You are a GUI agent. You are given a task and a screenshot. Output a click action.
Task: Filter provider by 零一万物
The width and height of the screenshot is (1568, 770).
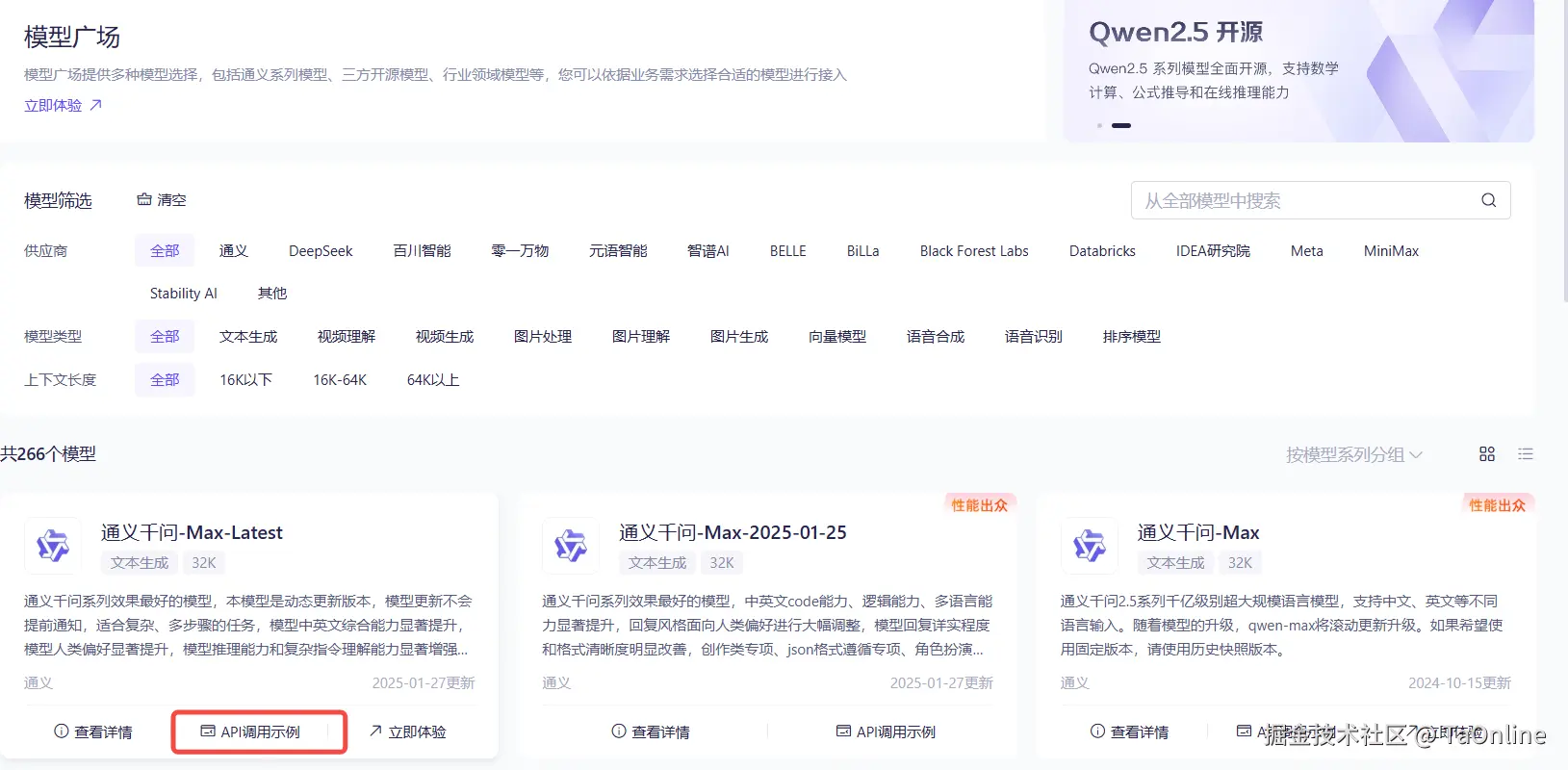520,250
